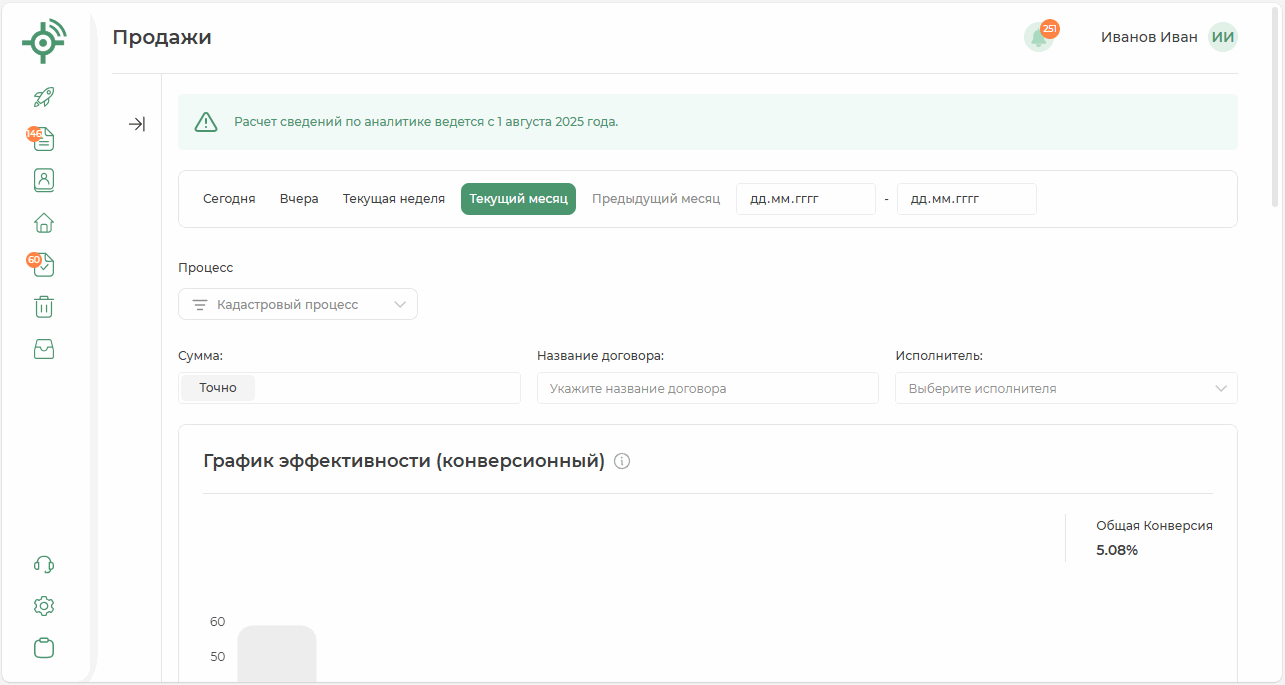This screenshot has height=685, width=1285.
Task: Open the support headset icon
Action: 44,564
